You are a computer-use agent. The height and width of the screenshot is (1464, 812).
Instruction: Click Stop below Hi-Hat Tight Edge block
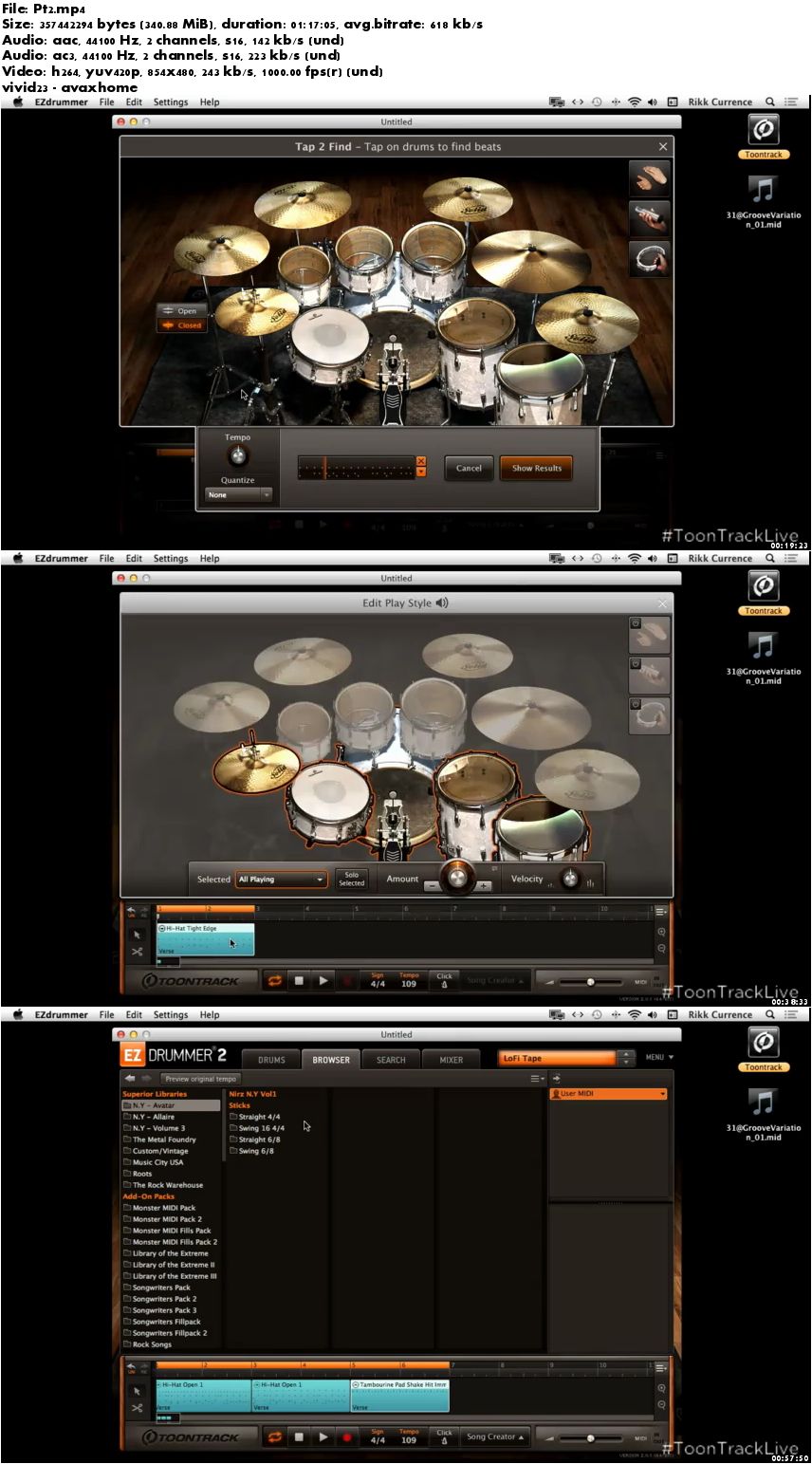(299, 981)
